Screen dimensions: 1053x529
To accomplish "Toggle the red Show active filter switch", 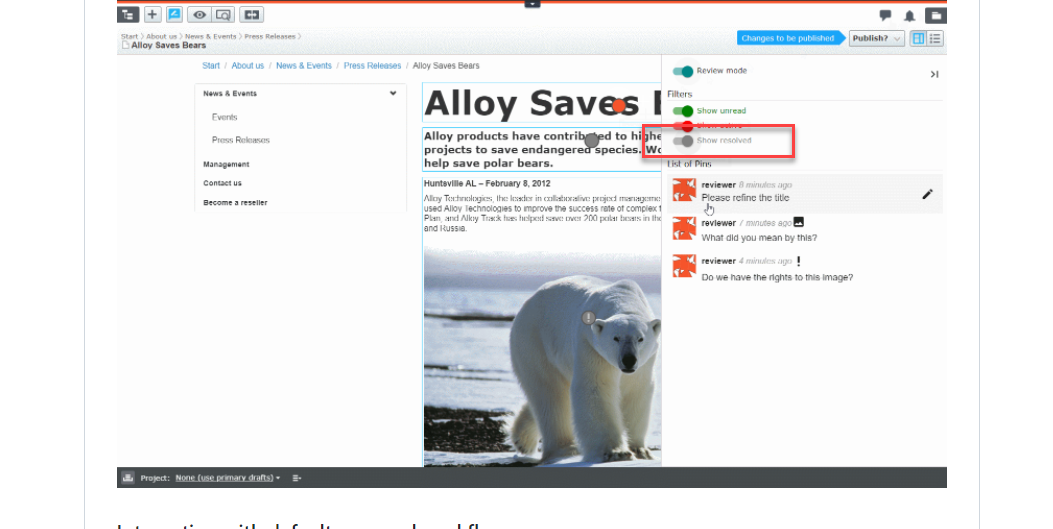I will point(683,126).
